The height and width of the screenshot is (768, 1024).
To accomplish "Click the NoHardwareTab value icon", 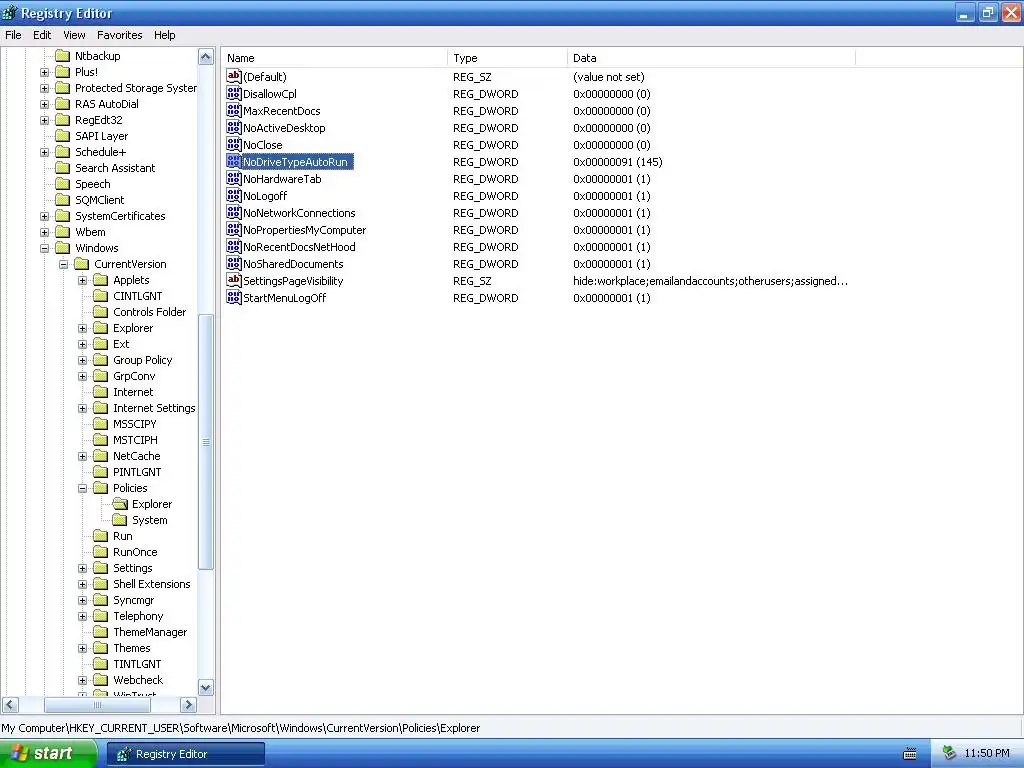I will pos(234,178).
